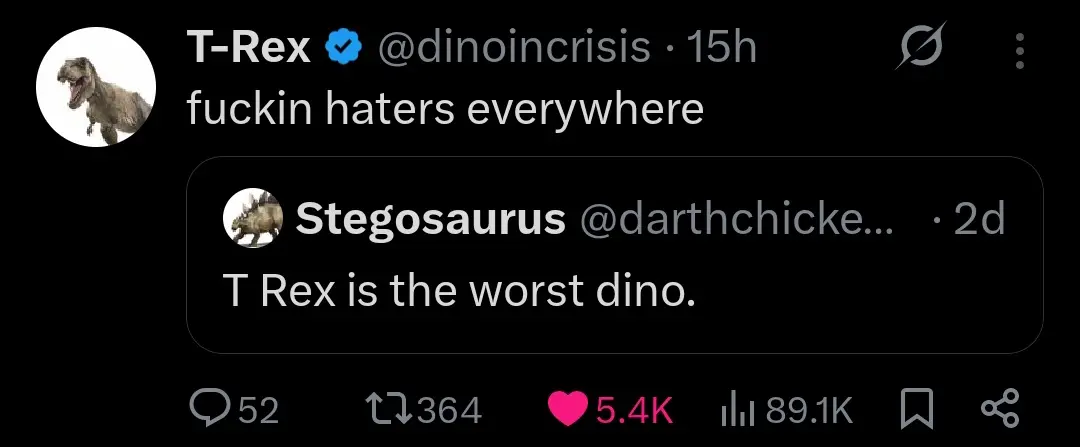
Task: Click the tweet text "fuckin haters everywhere"
Action: pyautogui.click(x=445, y=108)
